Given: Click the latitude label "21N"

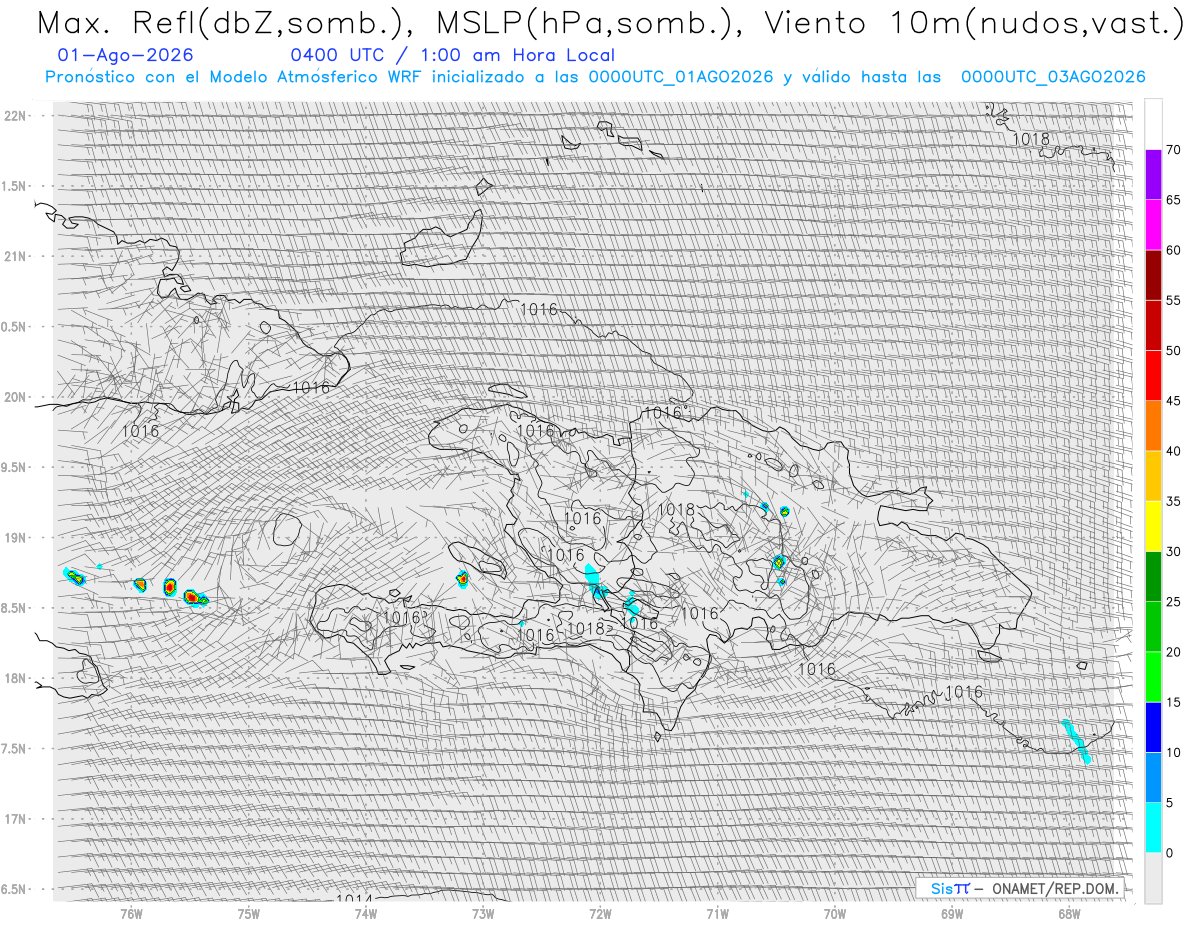Looking at the screenshot, I should 17,256.
